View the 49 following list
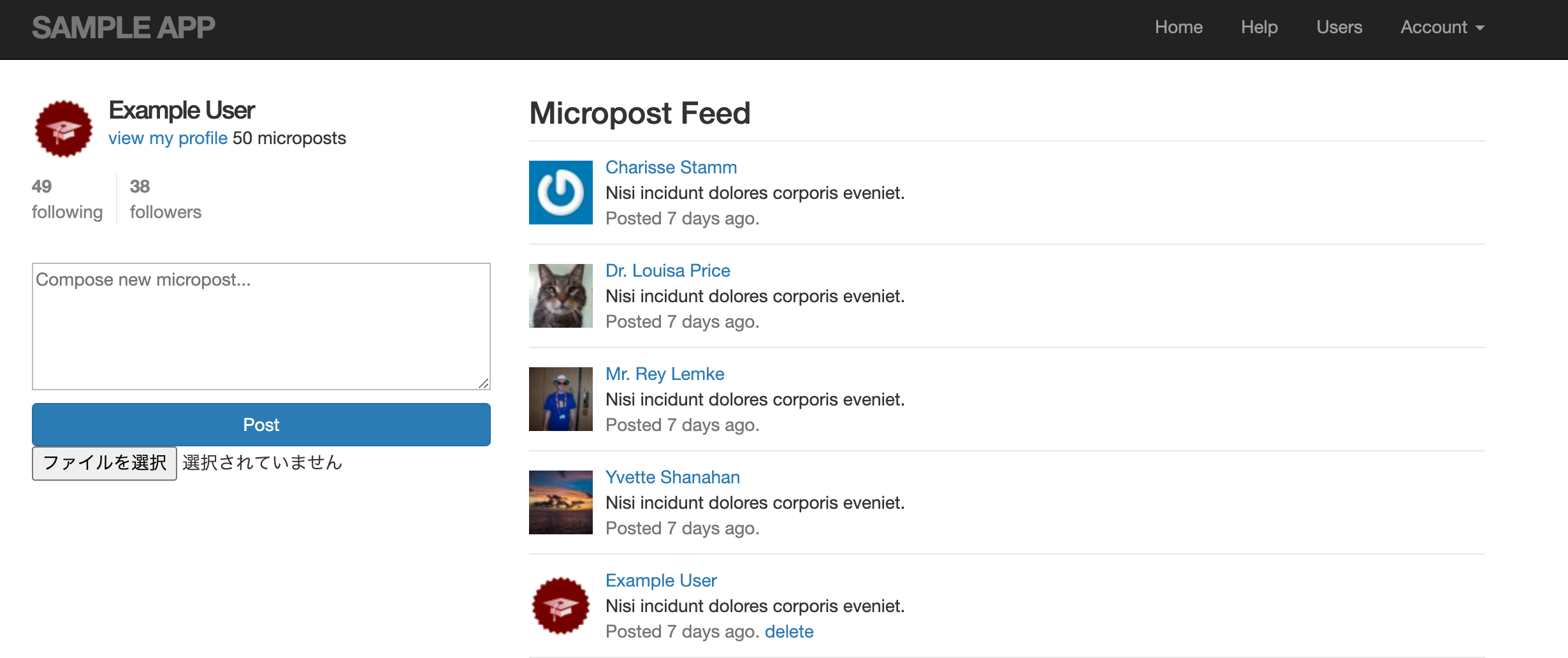 [67, 199]
